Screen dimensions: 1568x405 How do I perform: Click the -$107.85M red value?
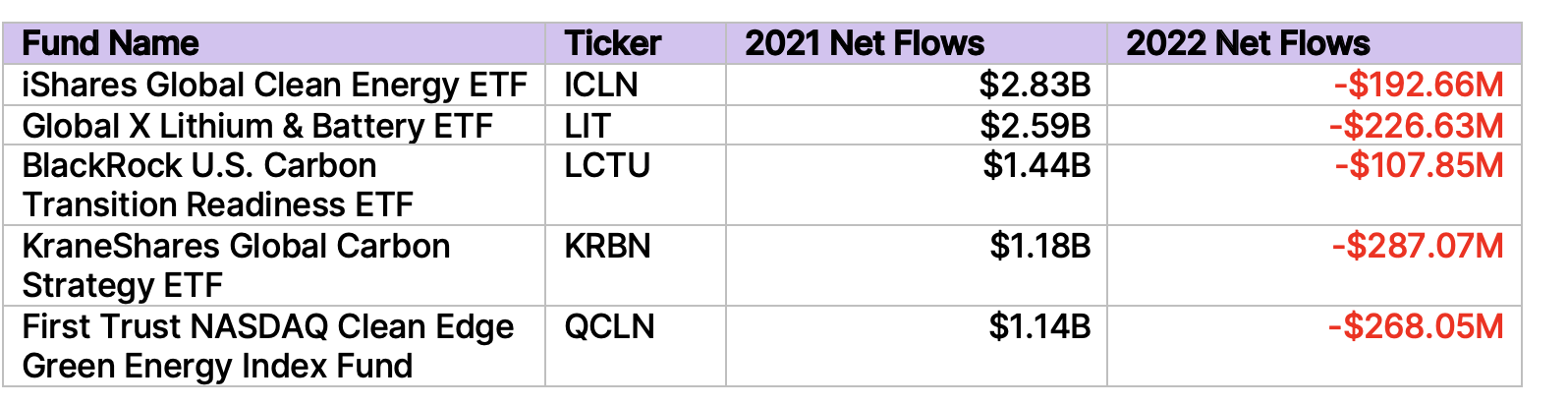(x=1419, y=166)
